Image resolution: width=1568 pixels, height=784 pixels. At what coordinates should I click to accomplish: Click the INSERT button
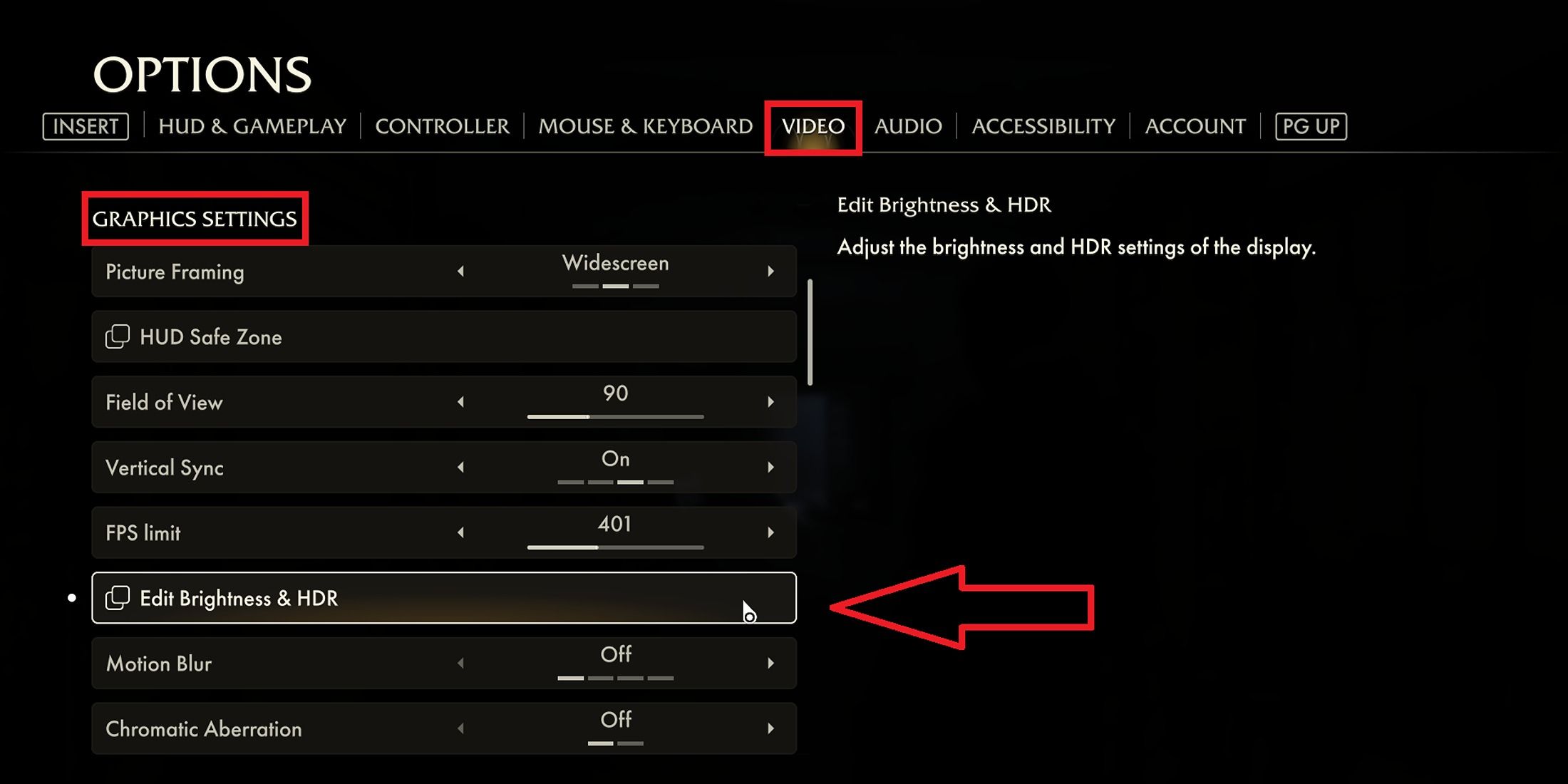(85, 126)
